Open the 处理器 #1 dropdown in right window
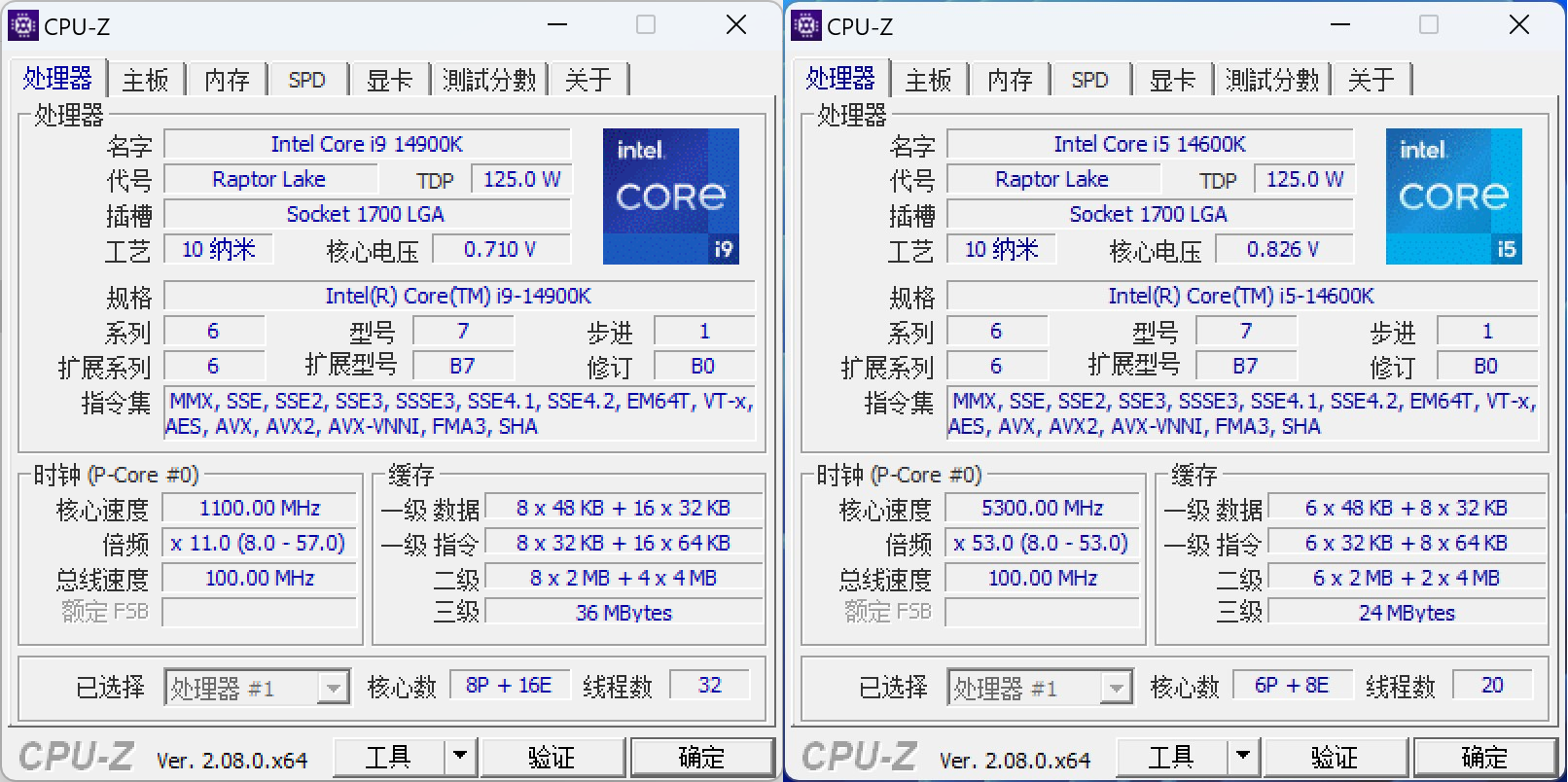Image resolution: width=1568 pixels, height=782 pixels. tap(1116, 689)
